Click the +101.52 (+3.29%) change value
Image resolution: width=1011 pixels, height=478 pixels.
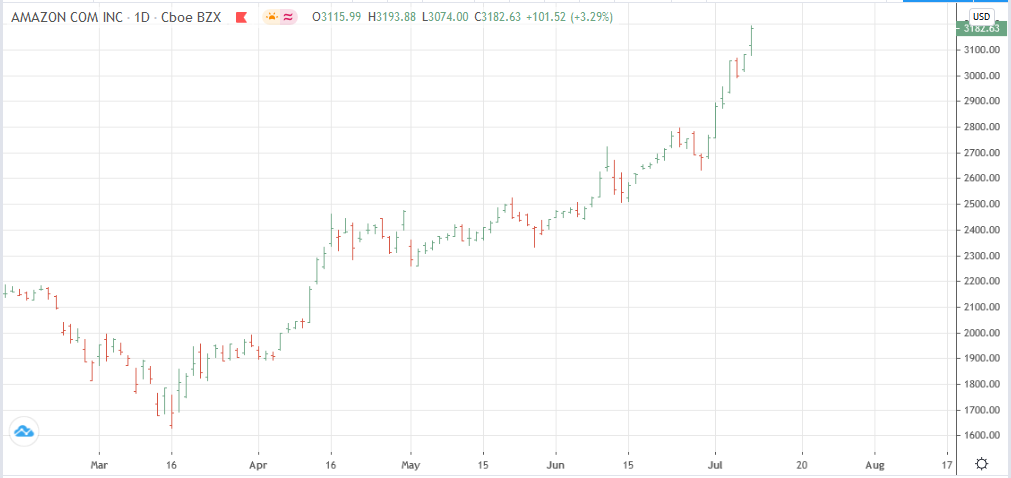(575, 17)
